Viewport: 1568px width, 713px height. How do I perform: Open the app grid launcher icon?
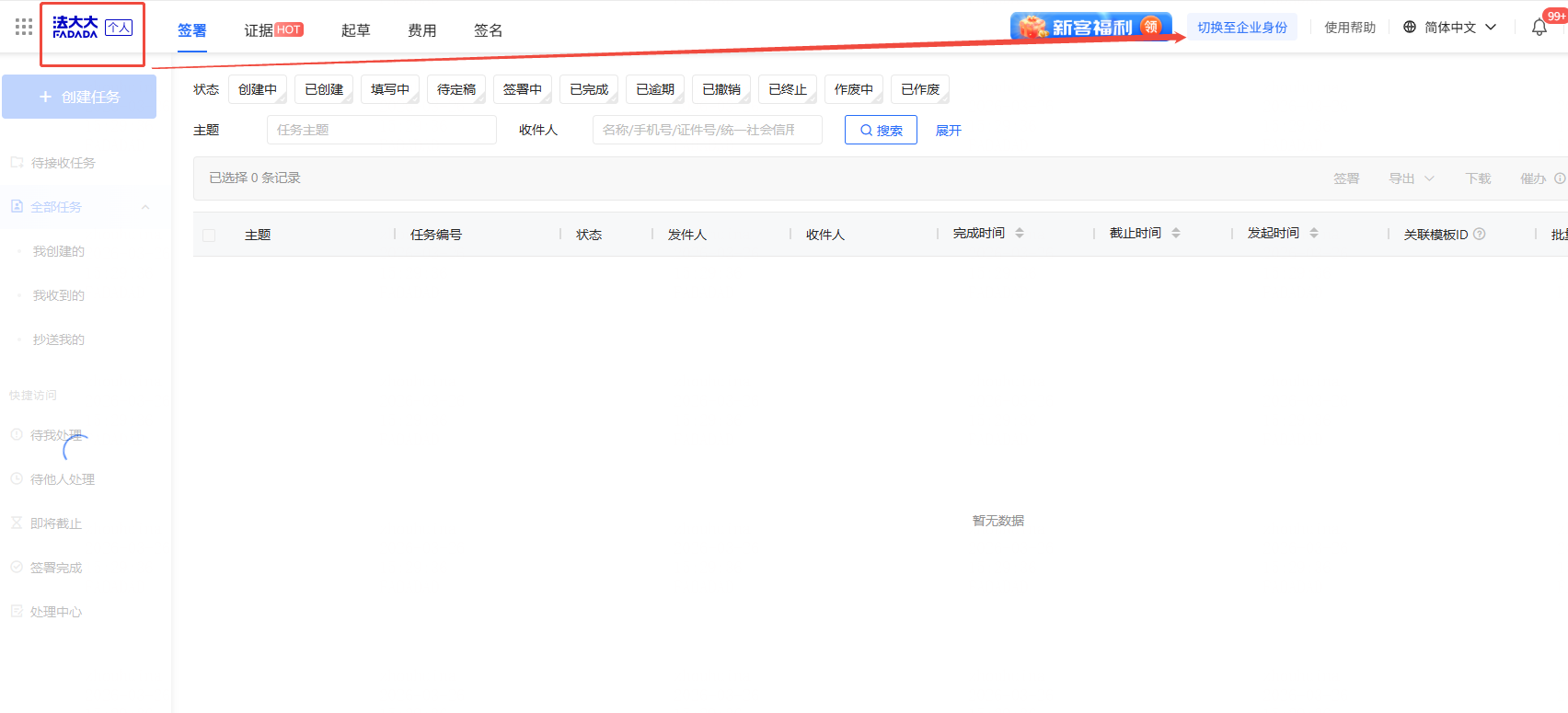pyautogui.click(x=24, y=27)
